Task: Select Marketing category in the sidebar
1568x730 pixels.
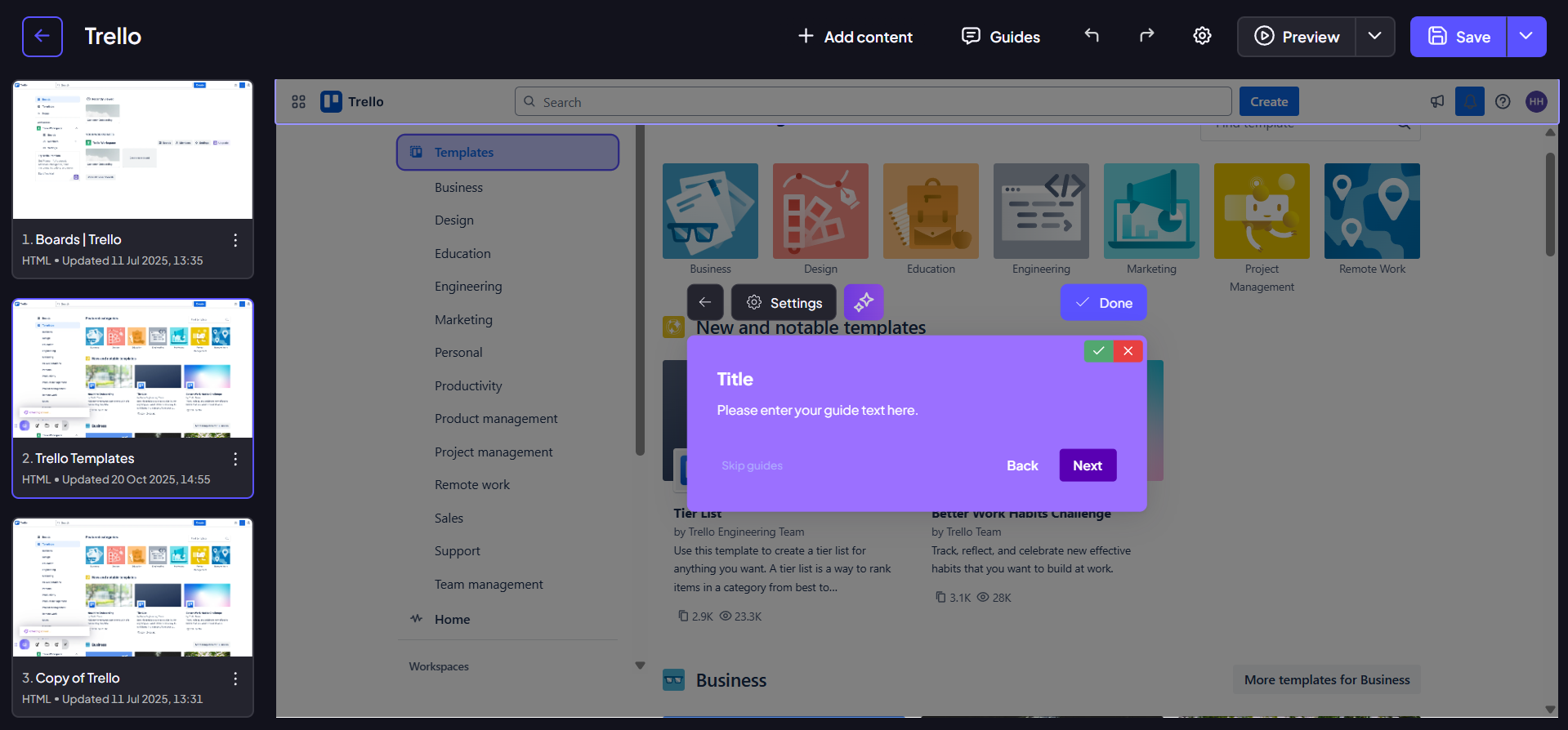Action: point(463,320)
